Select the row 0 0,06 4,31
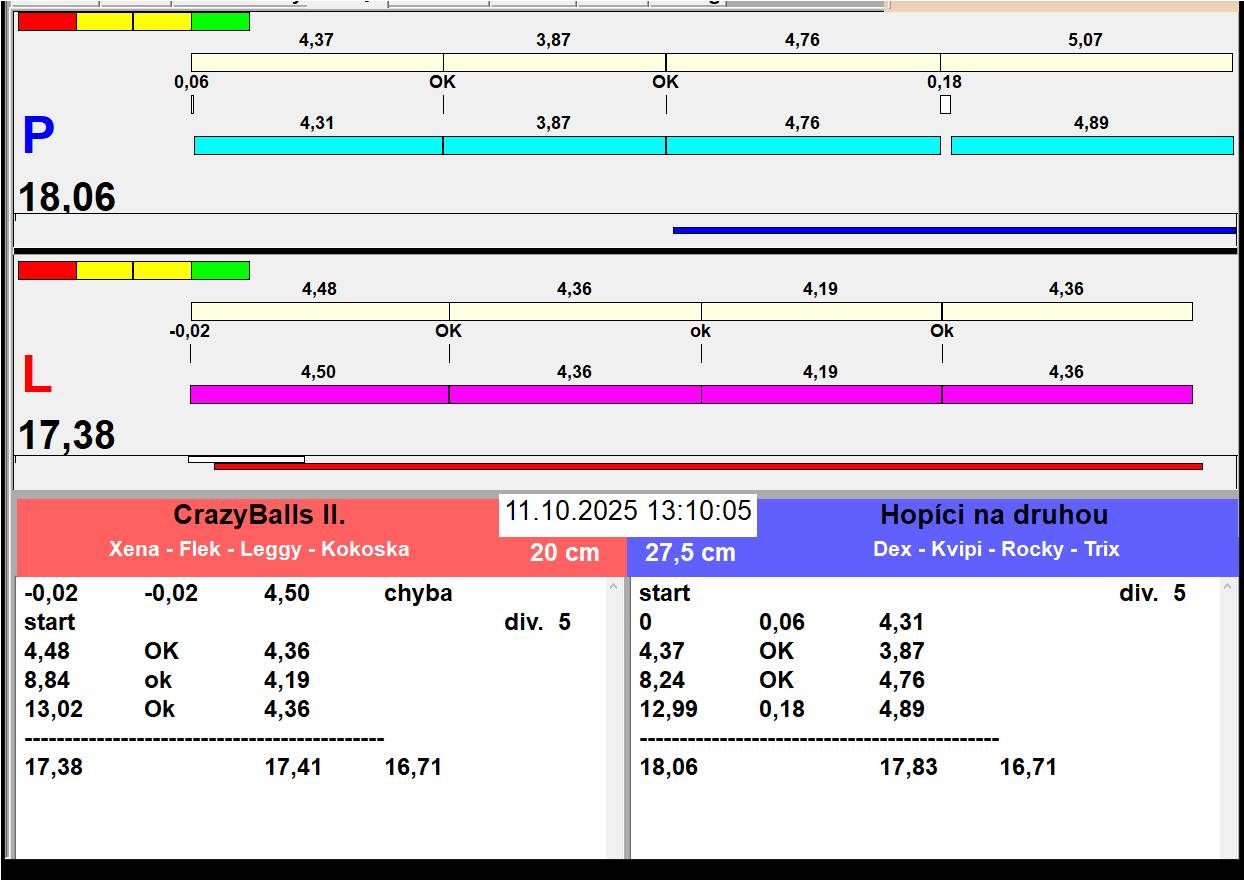The image size is (1244, 880). click(925, 622)
